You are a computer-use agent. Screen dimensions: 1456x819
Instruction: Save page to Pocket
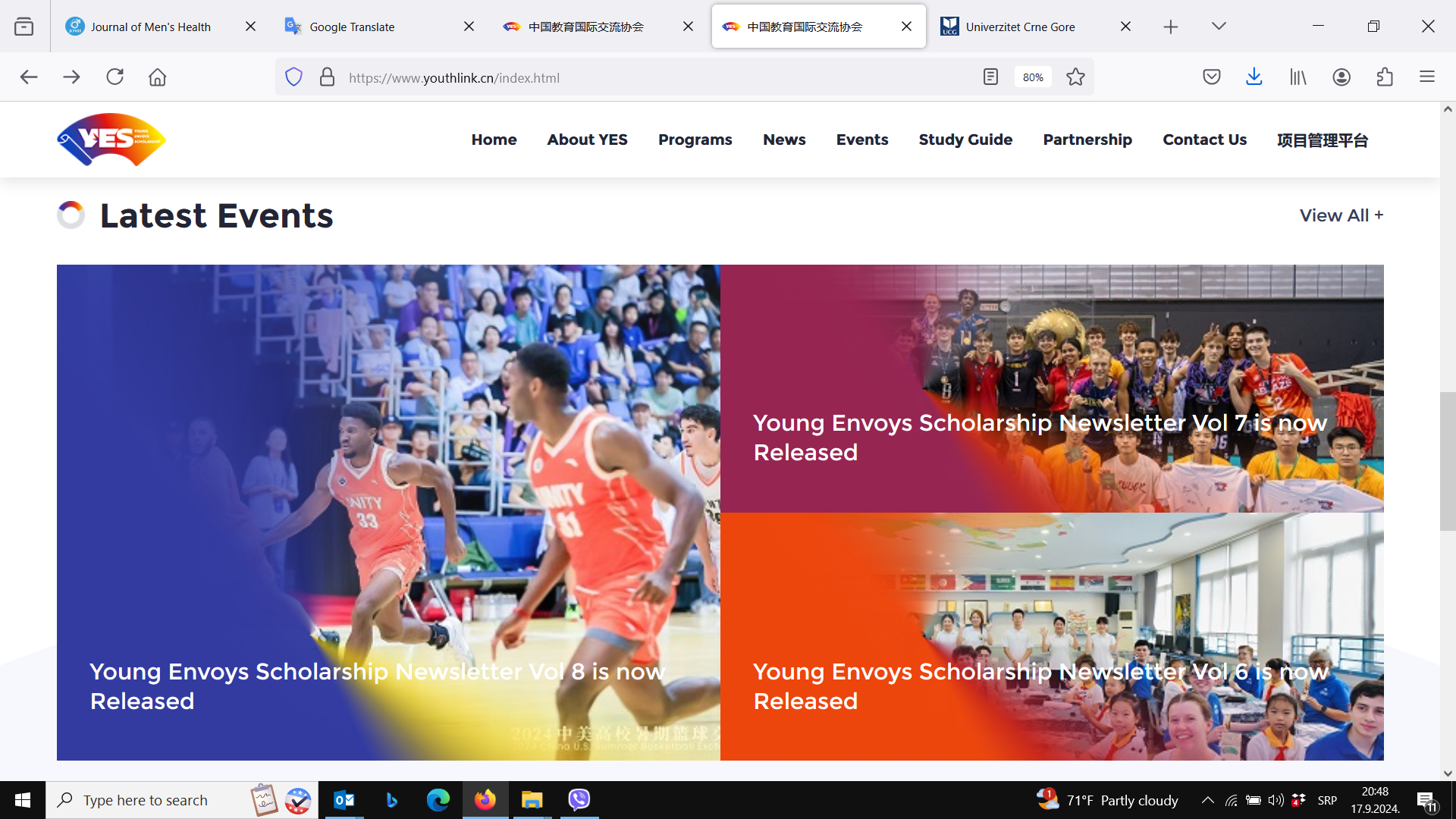[x=1212, y=77]
